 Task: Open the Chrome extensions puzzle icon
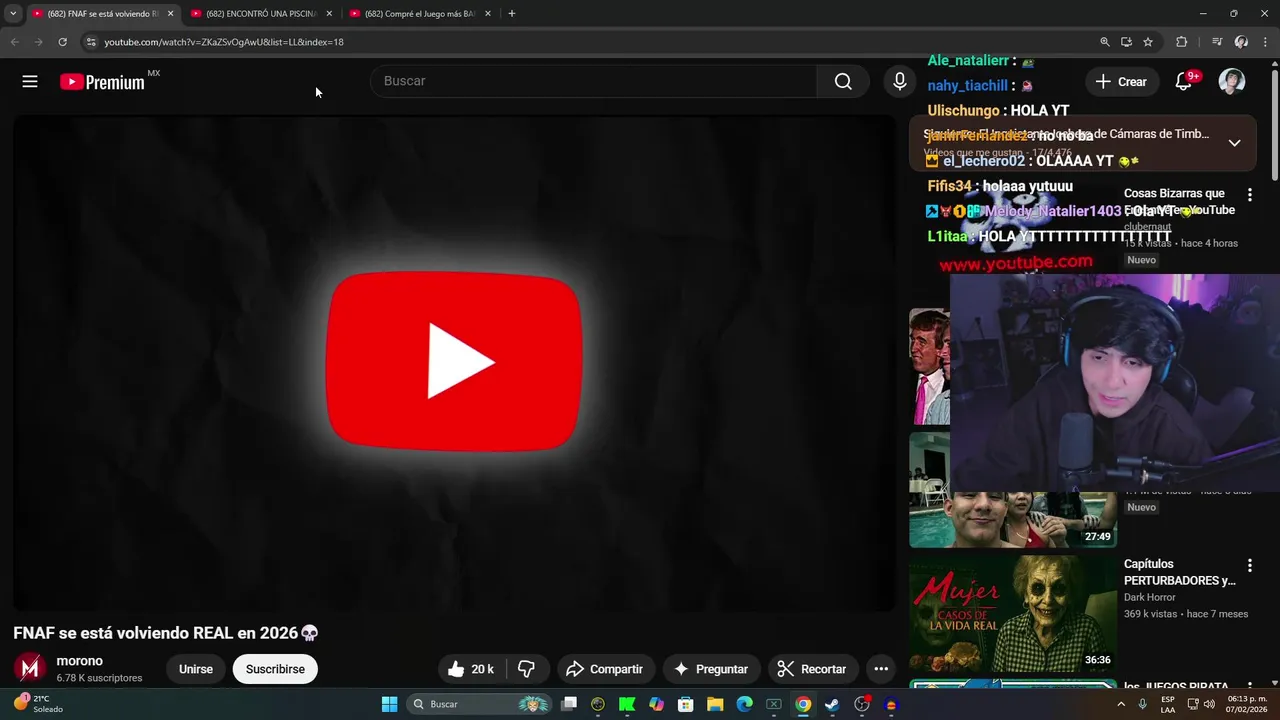(x=1182, y=42)
